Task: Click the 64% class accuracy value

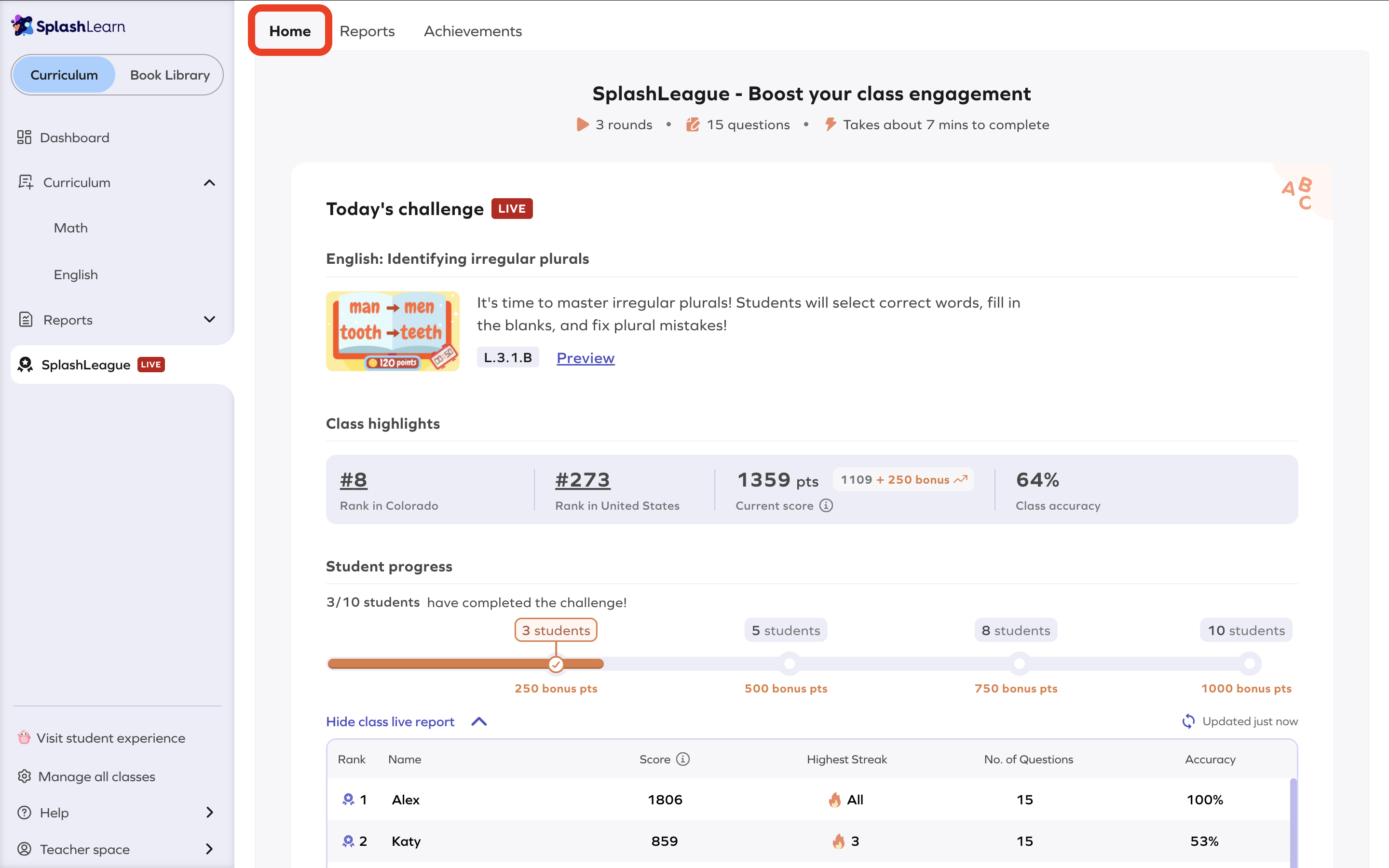Action: (1038, 479)
